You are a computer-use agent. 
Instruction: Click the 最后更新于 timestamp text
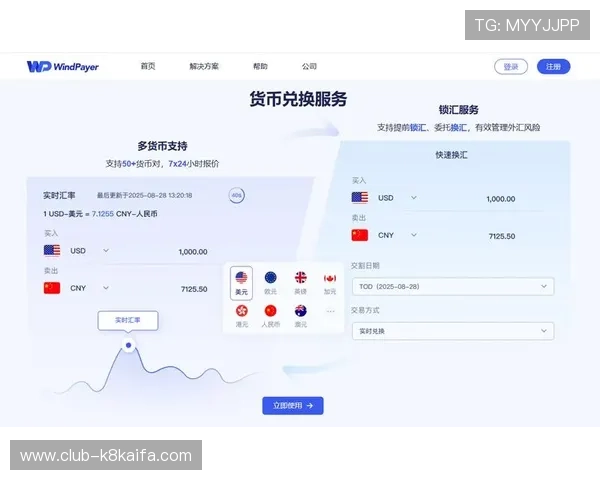[x=144, y=195]
